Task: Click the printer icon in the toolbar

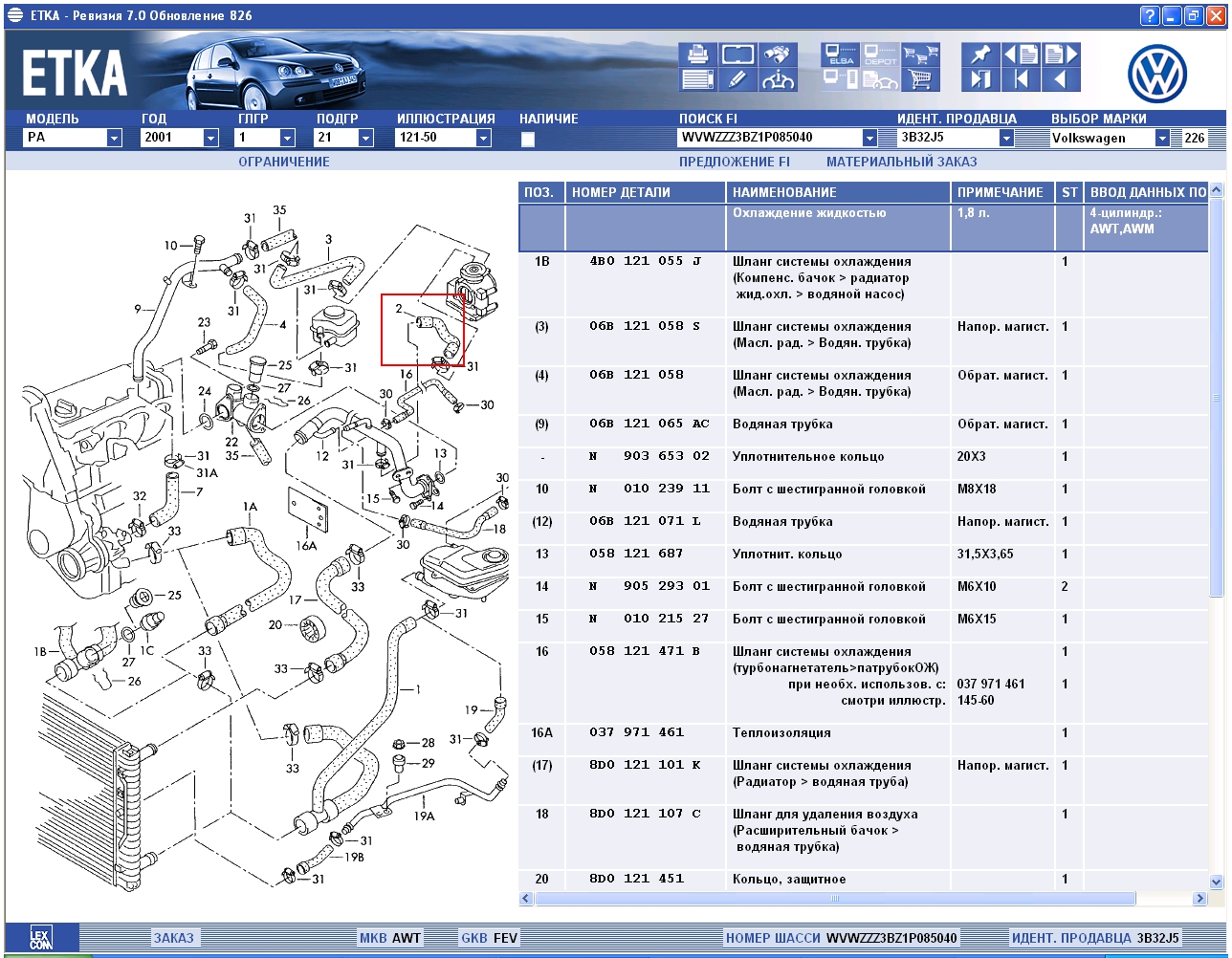Action: pyautogui.click(x=697, y=54)
